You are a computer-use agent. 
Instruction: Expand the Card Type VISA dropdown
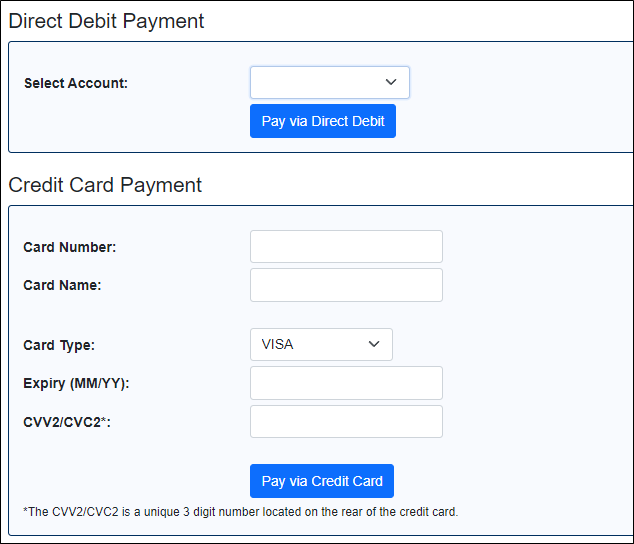pos(321,344)
